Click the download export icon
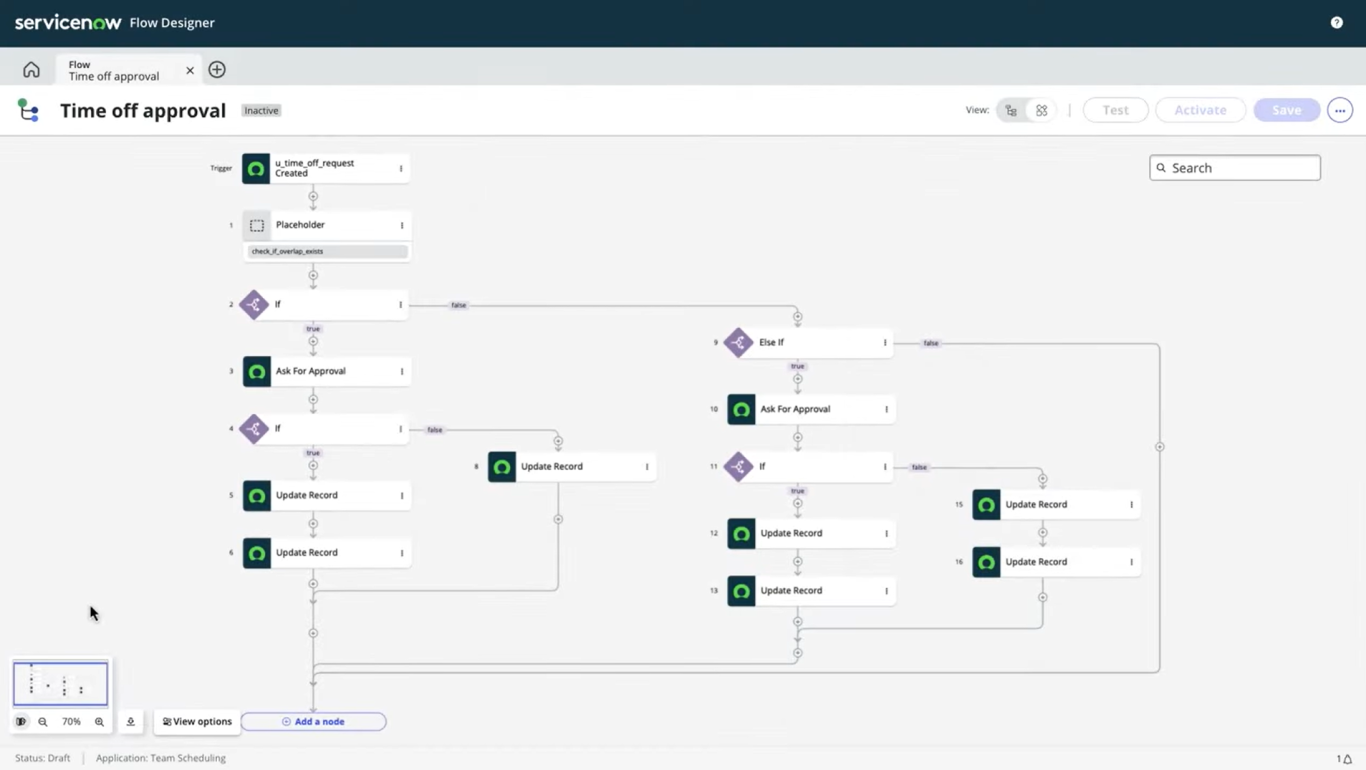Screen dimensions: 1366x770 point(130,722)
